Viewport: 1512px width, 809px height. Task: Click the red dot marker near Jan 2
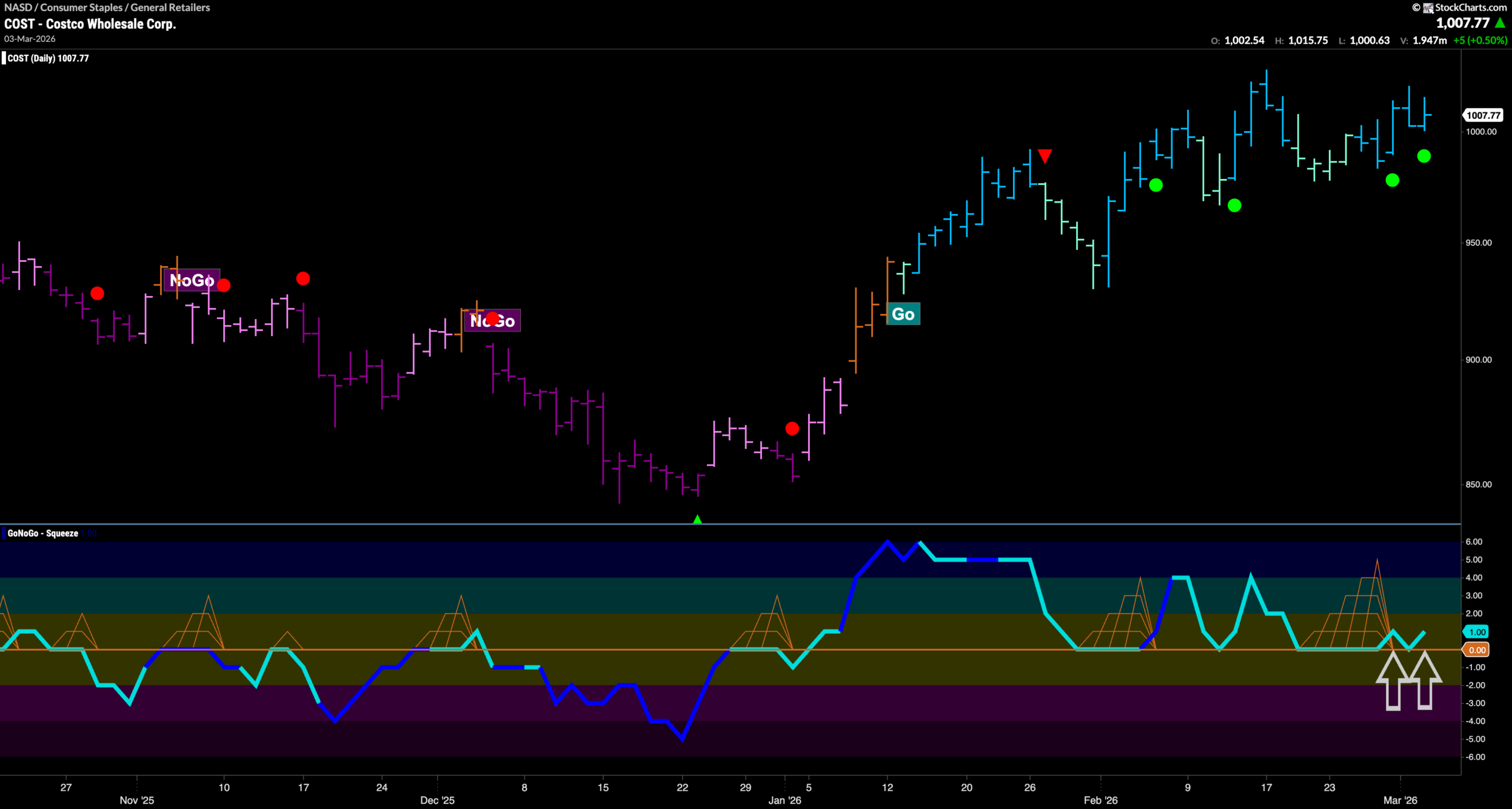click(x=792, y=428)
